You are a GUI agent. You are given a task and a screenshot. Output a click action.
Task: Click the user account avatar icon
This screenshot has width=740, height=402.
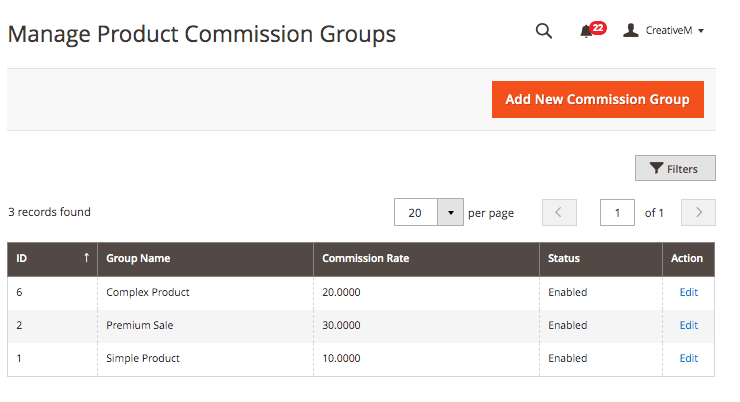[630, 31]
